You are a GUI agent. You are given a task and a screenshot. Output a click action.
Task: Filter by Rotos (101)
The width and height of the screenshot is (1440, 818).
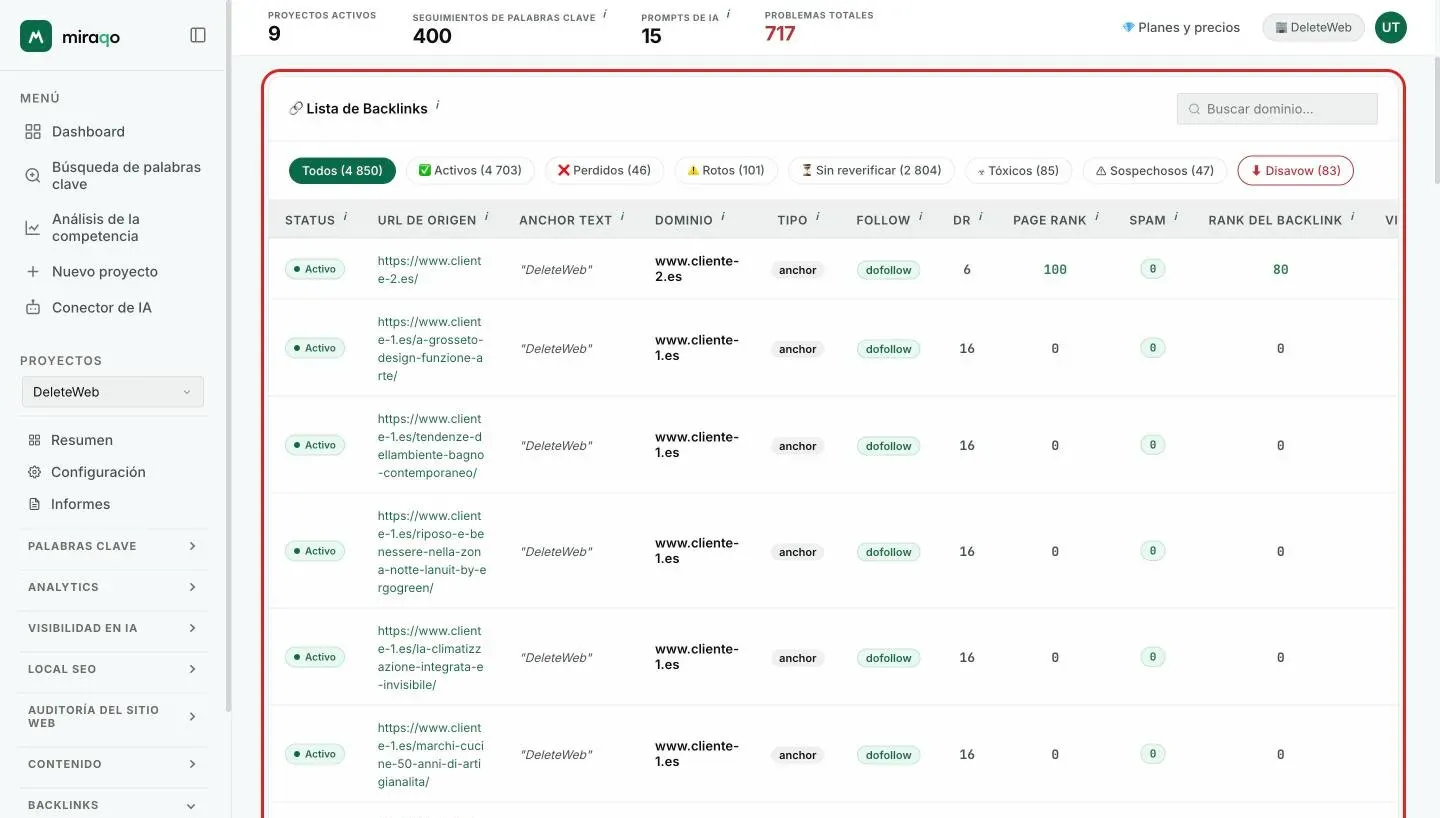pyautogui.click(x=726, y=171)
